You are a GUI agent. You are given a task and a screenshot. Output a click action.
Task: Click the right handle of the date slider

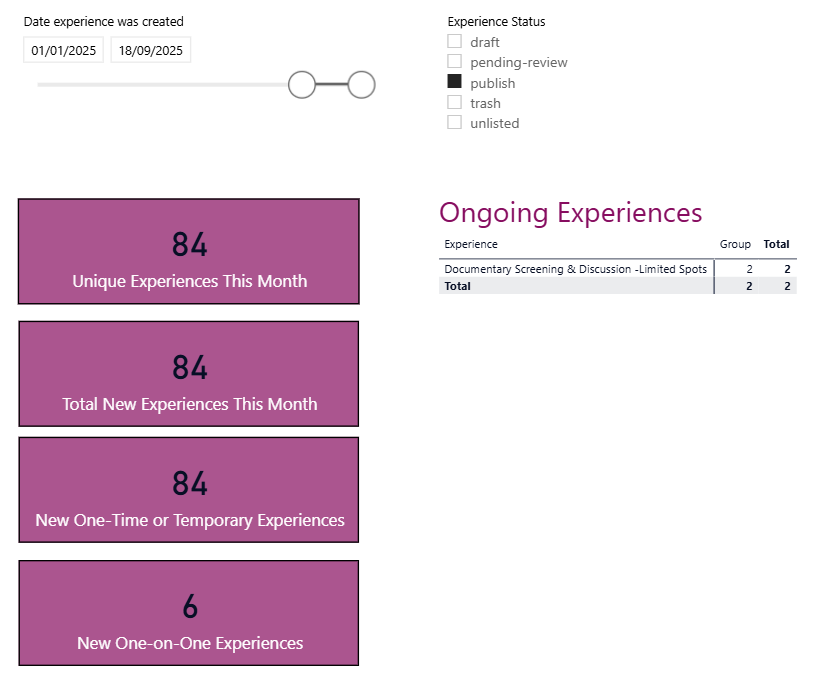pyautogui.click(x=361, y=85)
